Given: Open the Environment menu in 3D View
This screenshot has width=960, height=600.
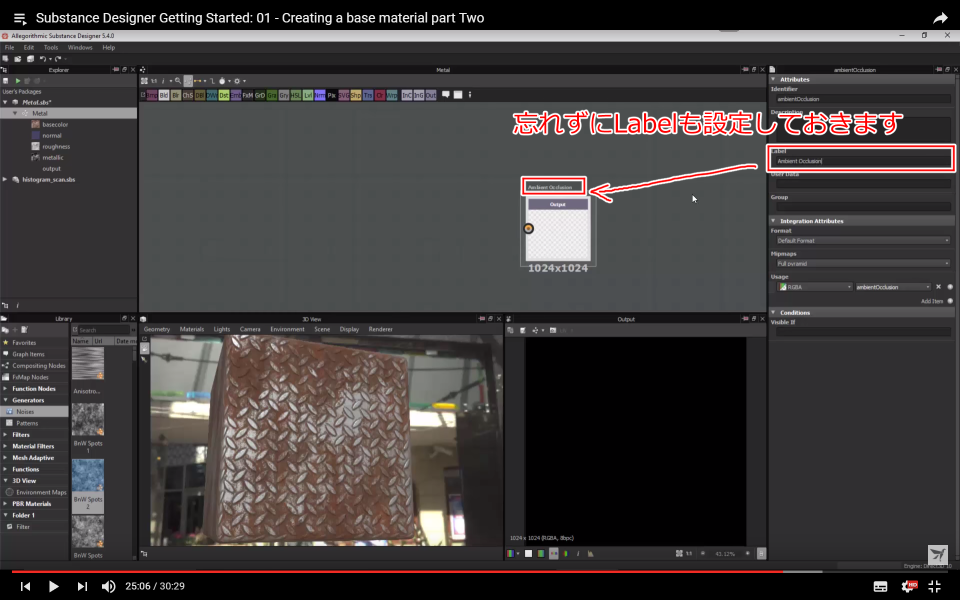Looking at the screenshot, I should [x=287, y=329].
